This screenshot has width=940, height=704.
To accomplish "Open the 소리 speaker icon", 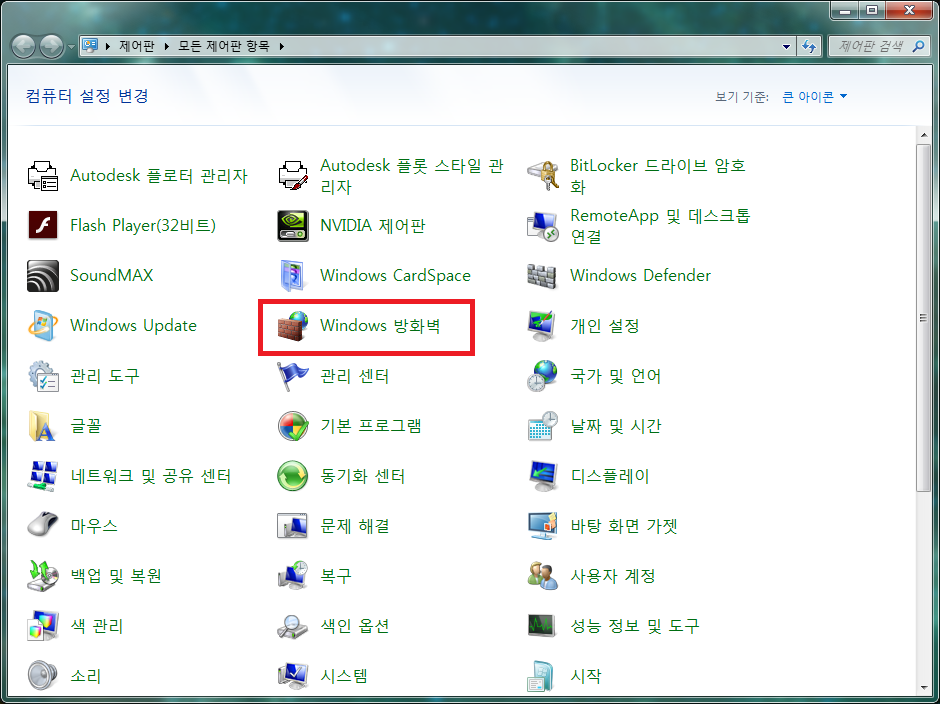I will [43, 676].
